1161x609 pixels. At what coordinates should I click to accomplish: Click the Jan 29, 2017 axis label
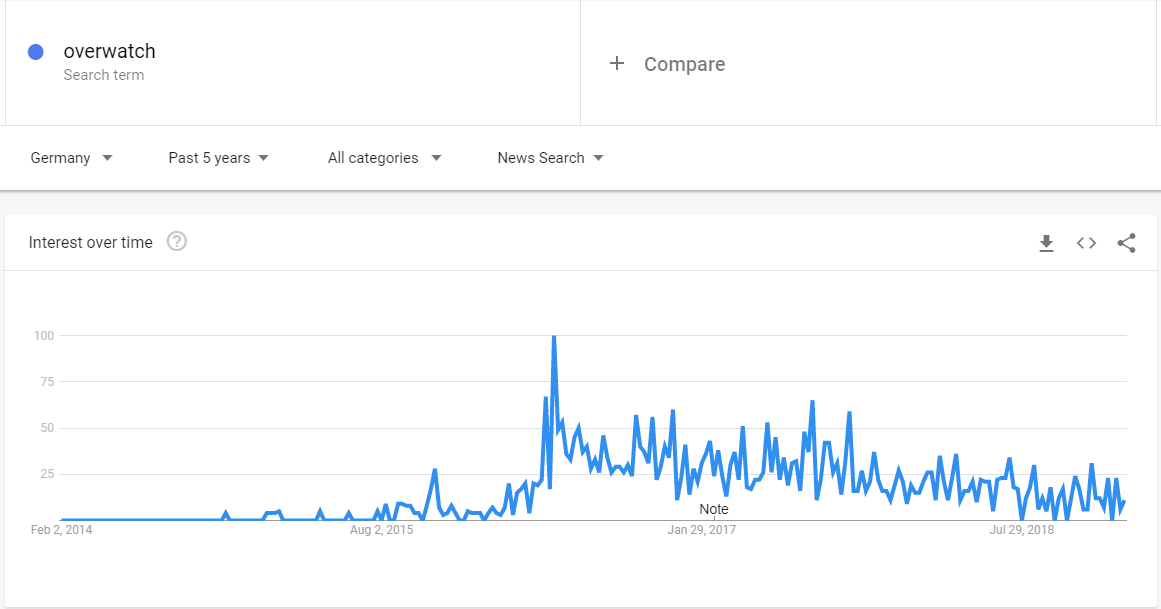tap(701, 530)
